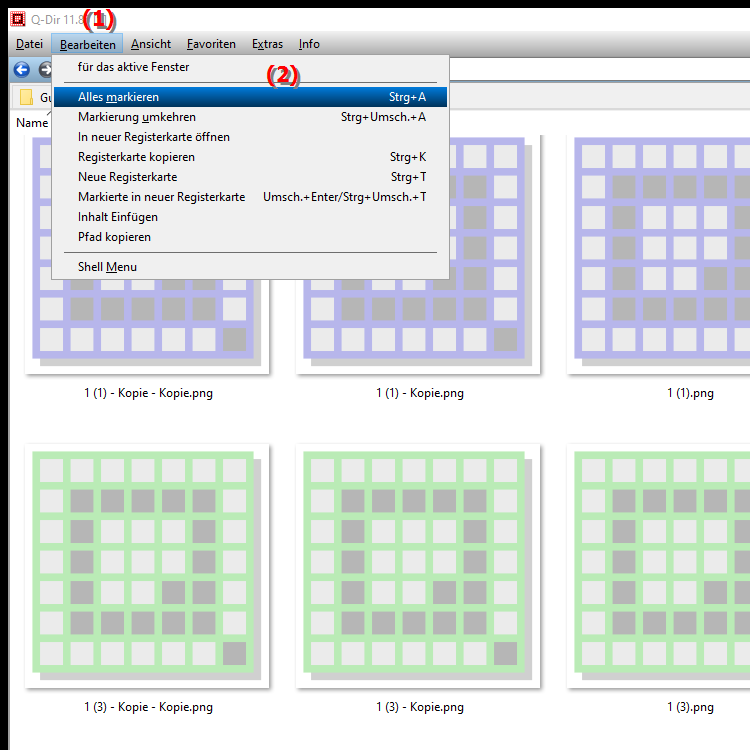
Task: Click file name 1 (3) - Kopie - Kopie.png
Action: (x=148, y=707)
